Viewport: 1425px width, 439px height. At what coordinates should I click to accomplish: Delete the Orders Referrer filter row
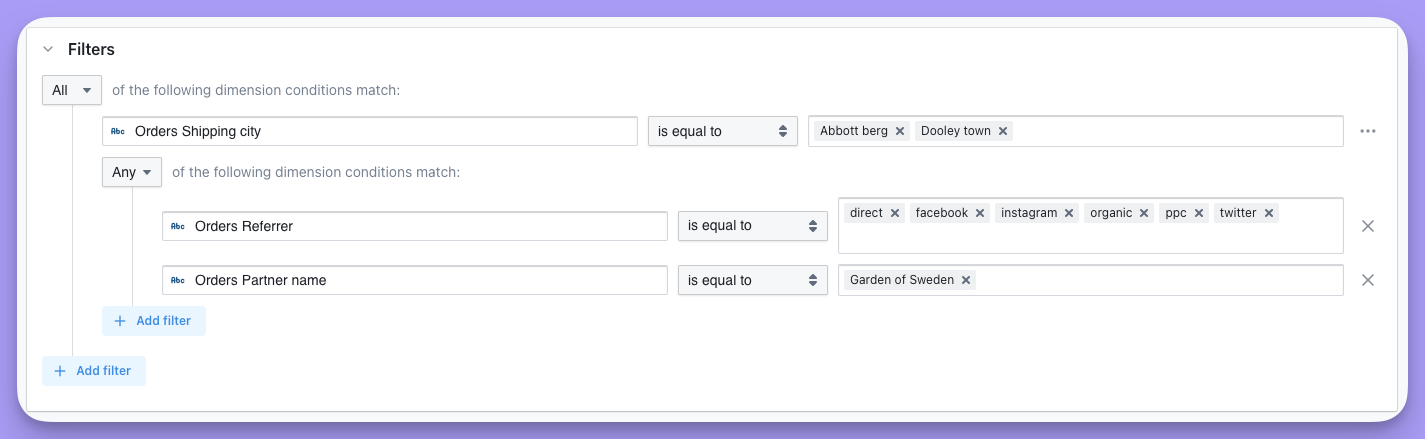(1368, 226)
